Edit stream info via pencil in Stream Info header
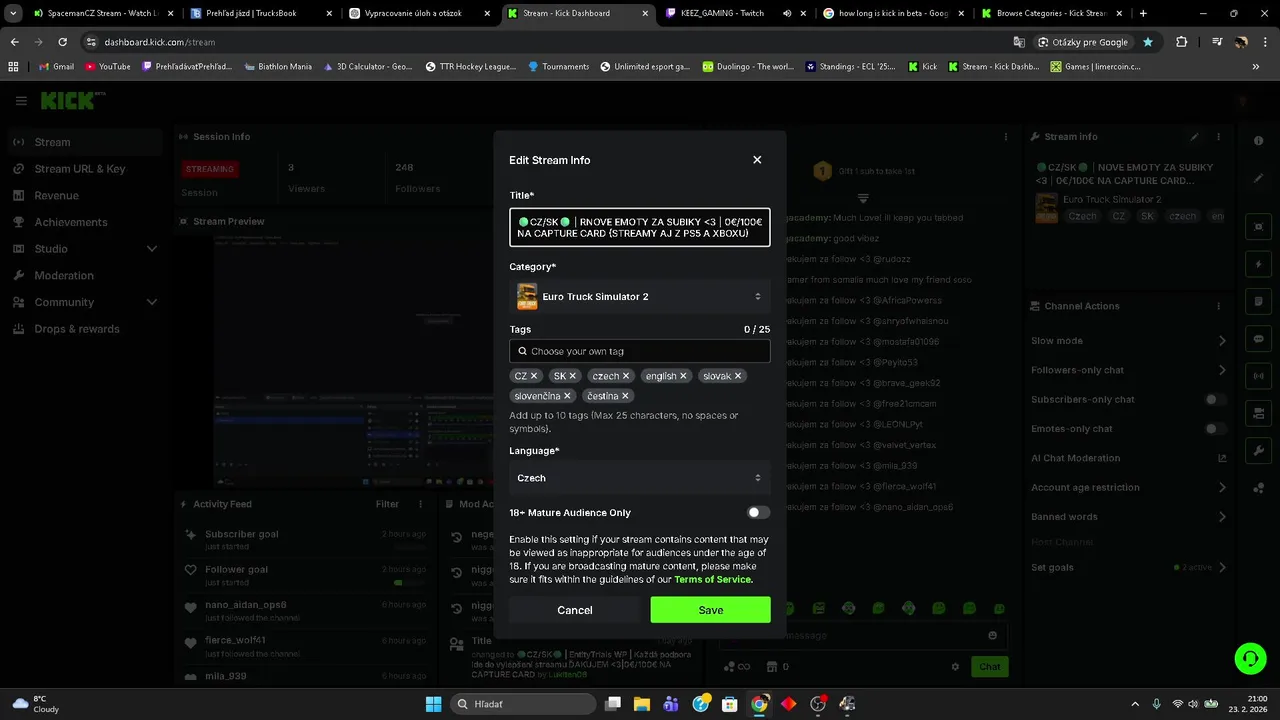This screenshot has width=1280, height=720. (x=1195, y=136)
